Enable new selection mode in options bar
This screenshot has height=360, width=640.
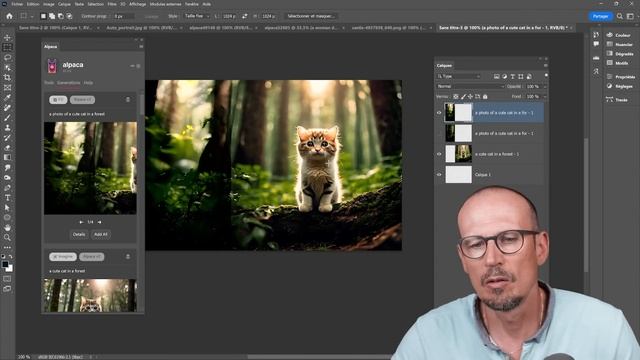click(43, 16)
